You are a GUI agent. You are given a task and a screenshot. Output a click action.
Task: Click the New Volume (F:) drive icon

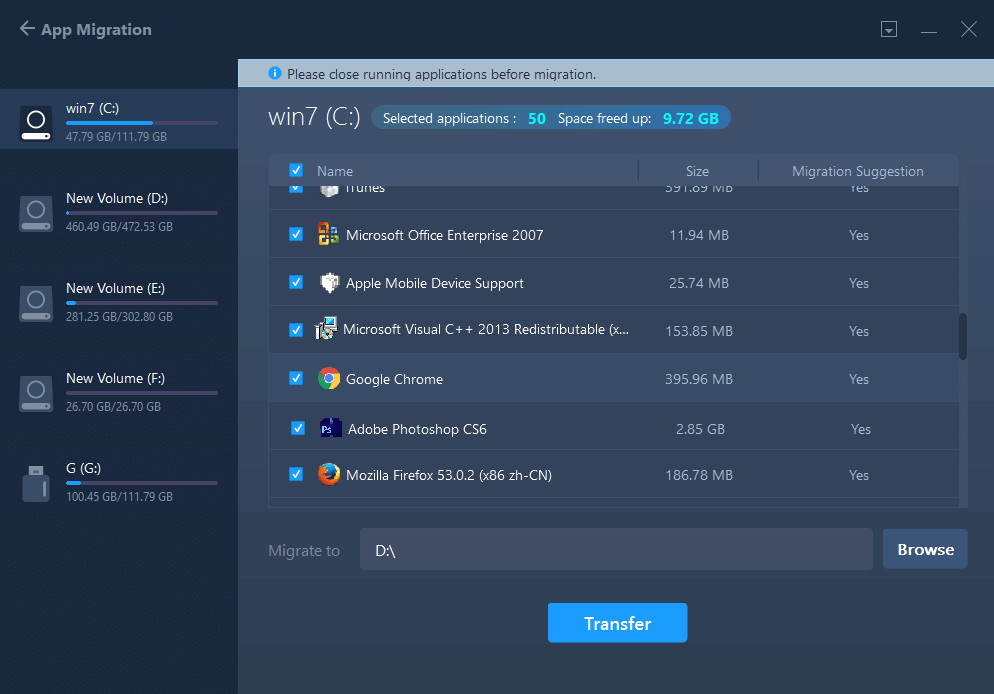(x=36, y=393)
